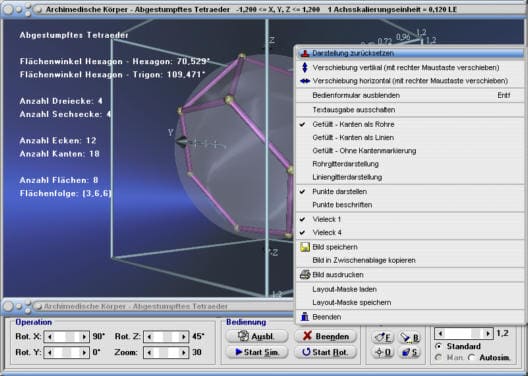The image size is (528, 376).
Task: Choose Textausgabe ausschalten
Action: [x=410, y=110]
